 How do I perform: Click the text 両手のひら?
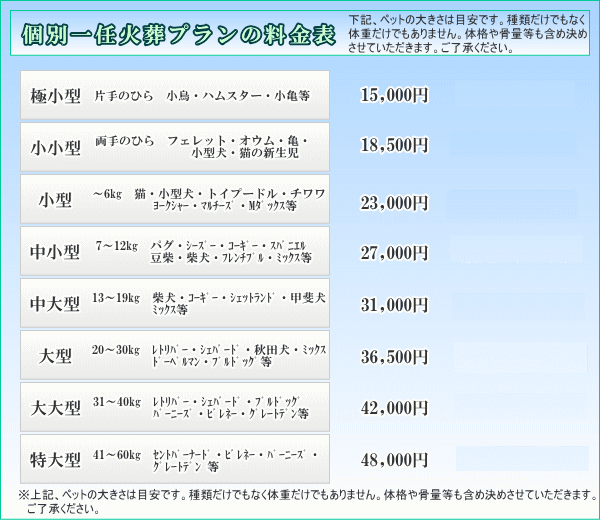pos(124,141)
